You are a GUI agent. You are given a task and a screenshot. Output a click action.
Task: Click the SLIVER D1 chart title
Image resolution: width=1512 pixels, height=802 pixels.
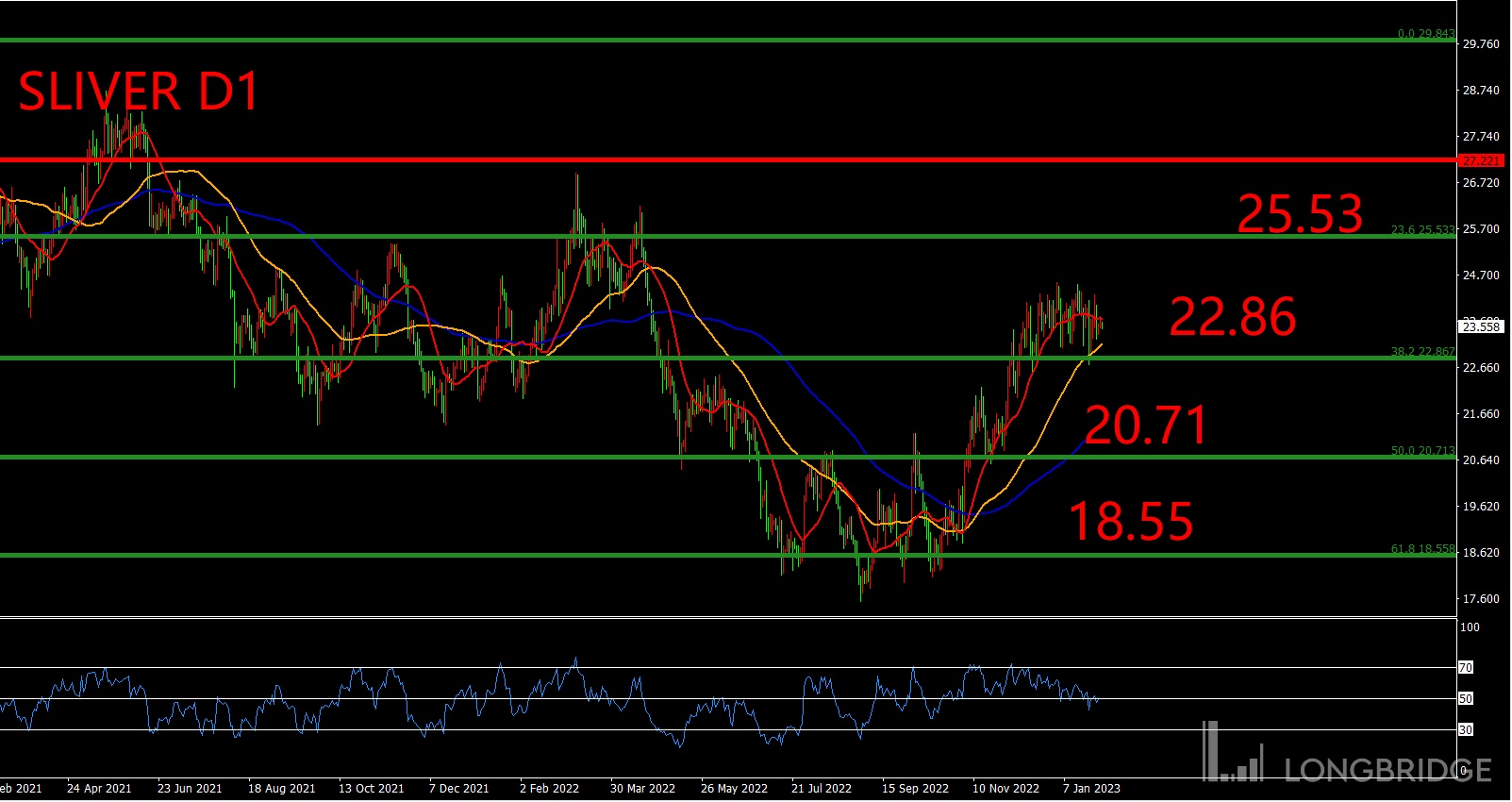pos(138,92)
